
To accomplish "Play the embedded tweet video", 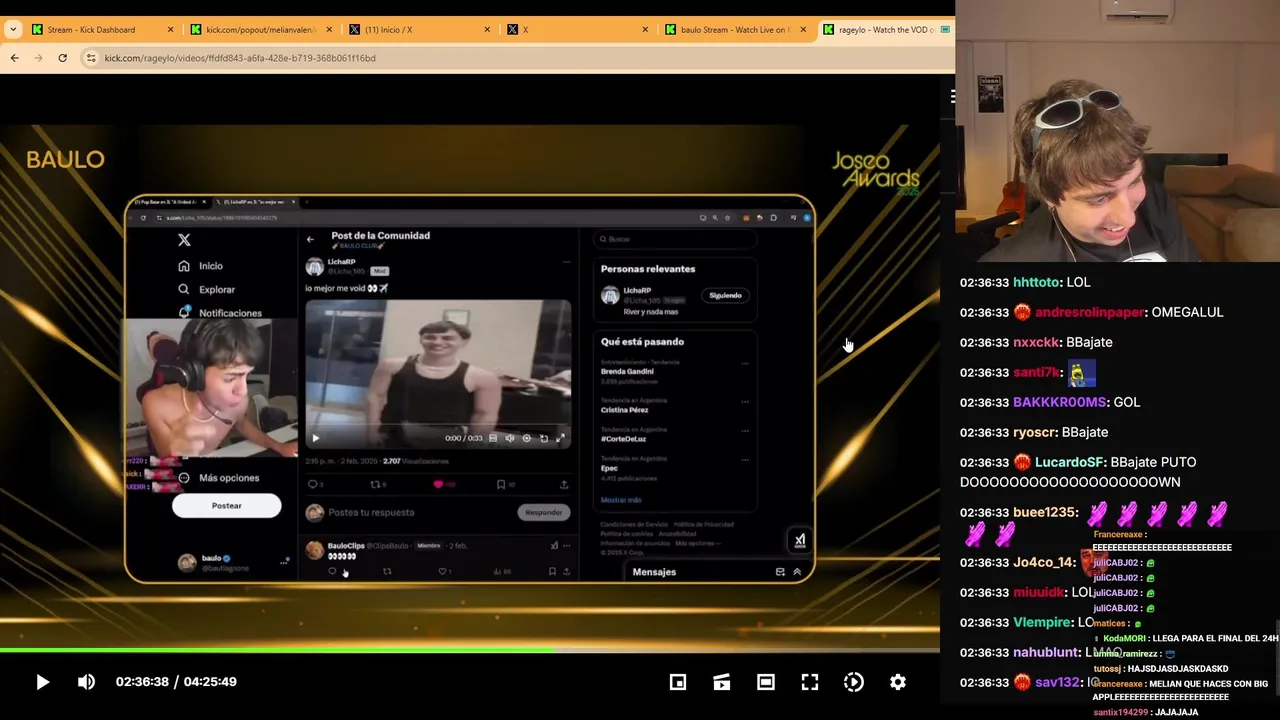I will point(316,438).
